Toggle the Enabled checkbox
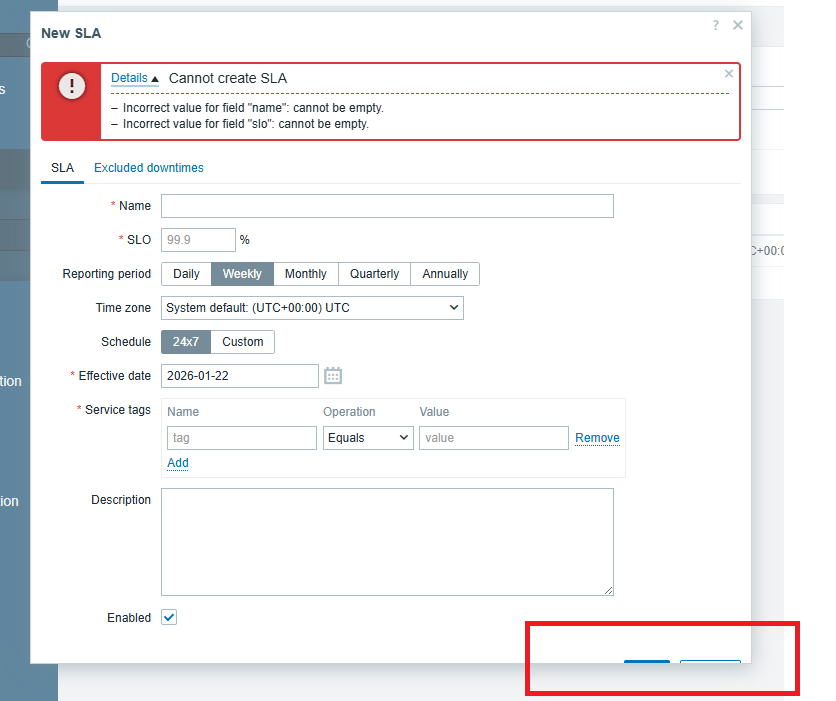836x701 pixels. click(x=169, y=618)
